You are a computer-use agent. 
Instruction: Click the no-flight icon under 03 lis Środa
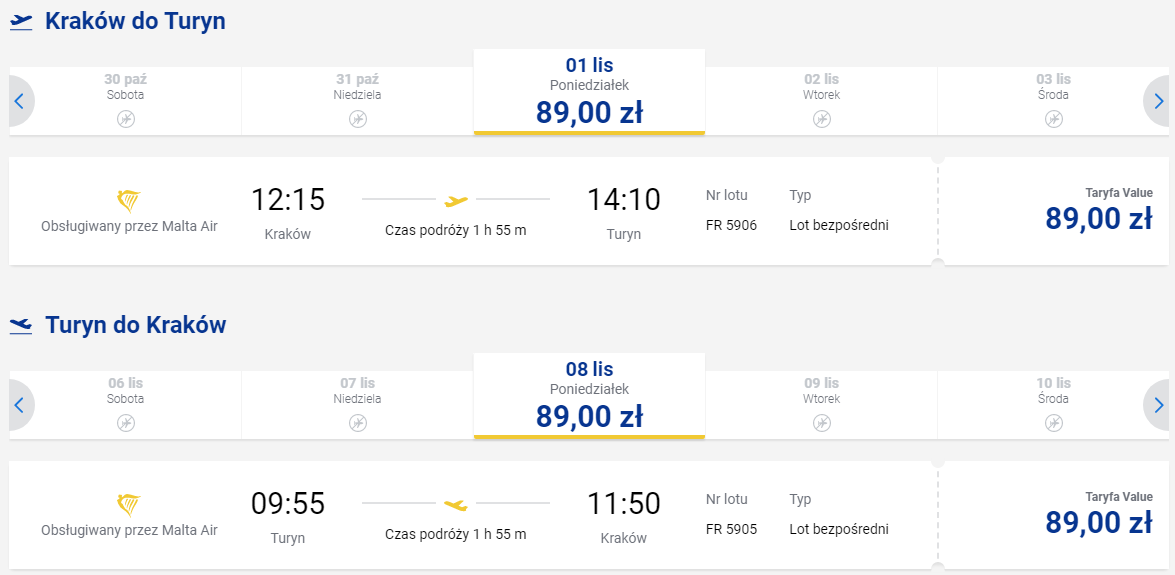coord(1054,119)
